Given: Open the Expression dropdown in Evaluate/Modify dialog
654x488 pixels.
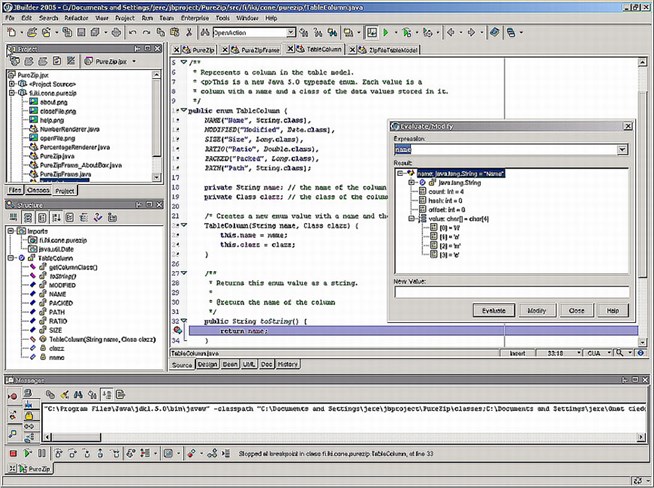Looking at the screenshot, I should (621, 150).
